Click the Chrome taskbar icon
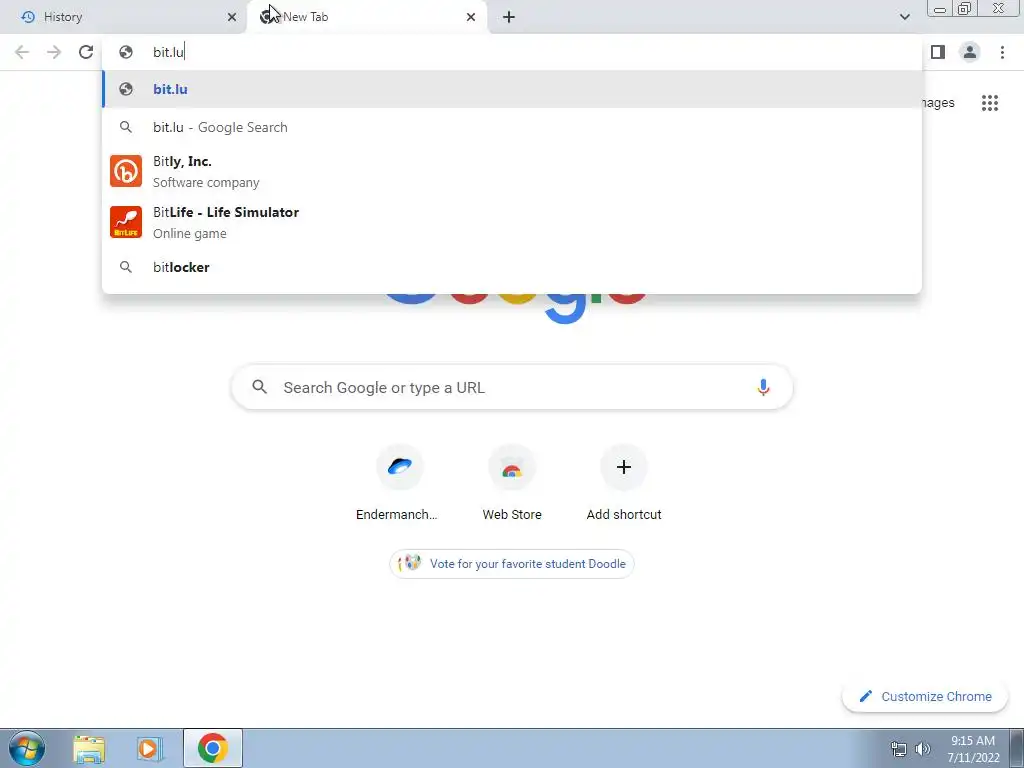1024x768 pixels. click(x=212, y=748)
